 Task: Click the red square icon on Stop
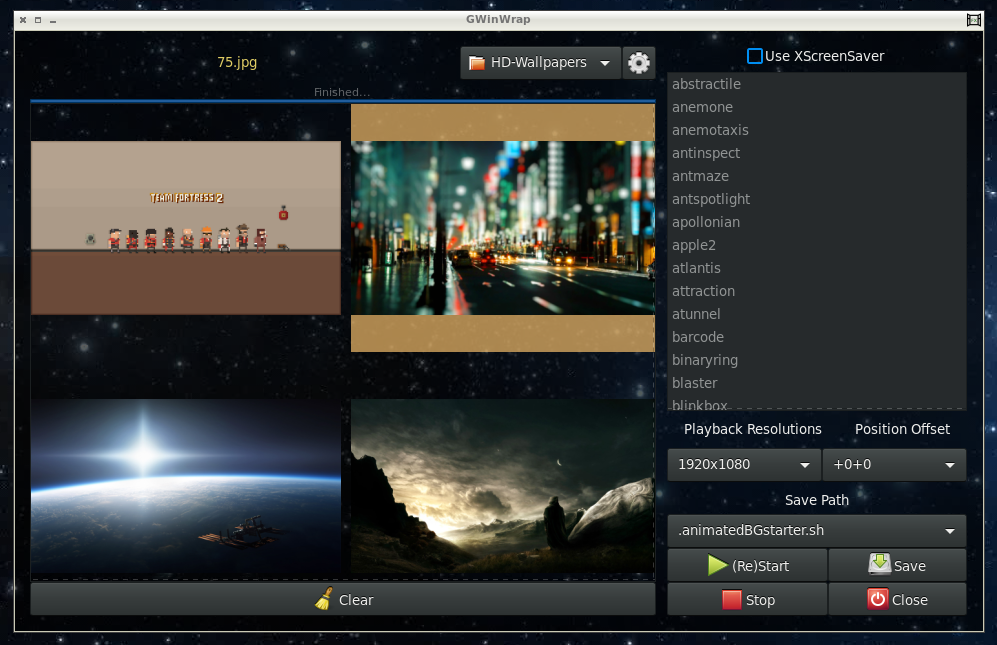click(731, 599)
